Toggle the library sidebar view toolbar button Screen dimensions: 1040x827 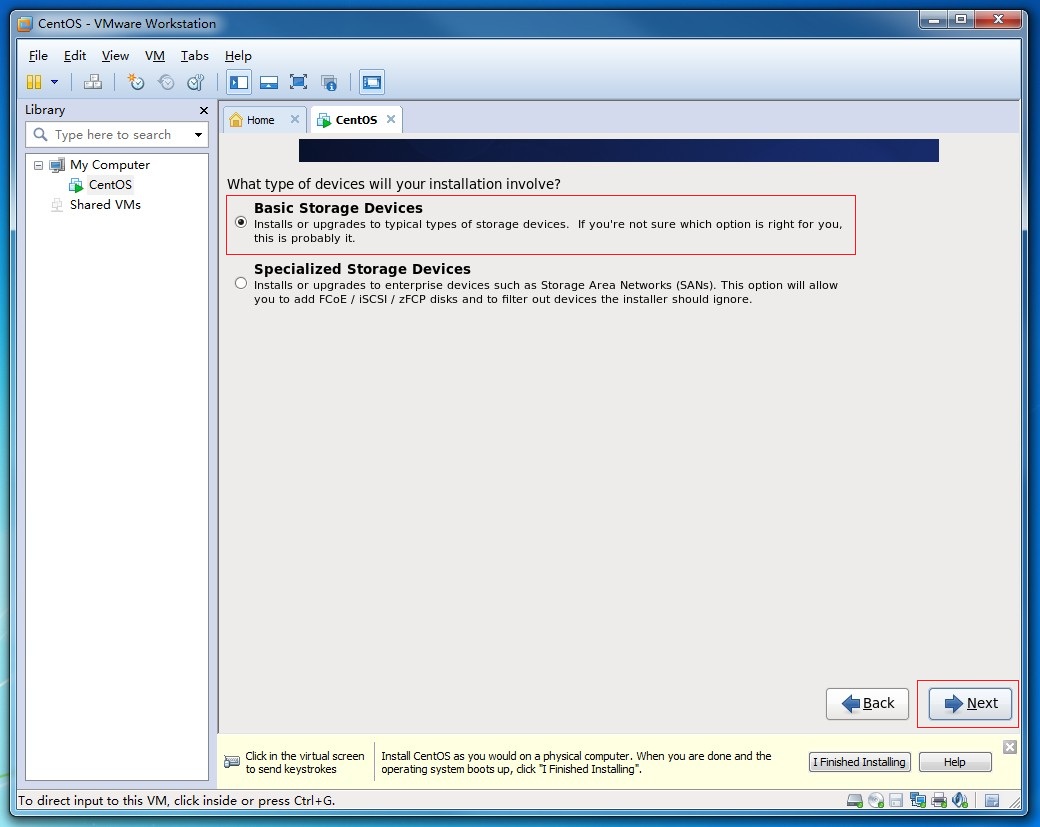[239, 82]
